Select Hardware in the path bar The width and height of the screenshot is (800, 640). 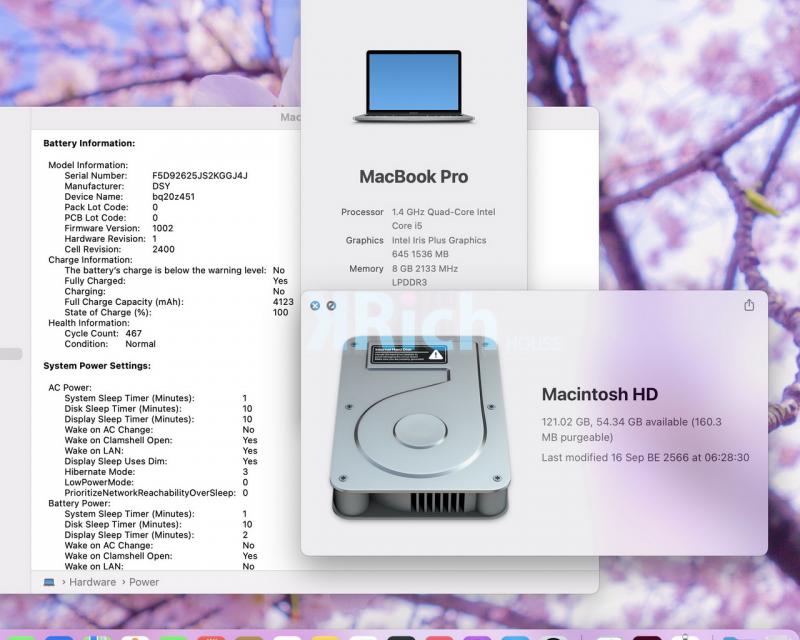(92, 582)
